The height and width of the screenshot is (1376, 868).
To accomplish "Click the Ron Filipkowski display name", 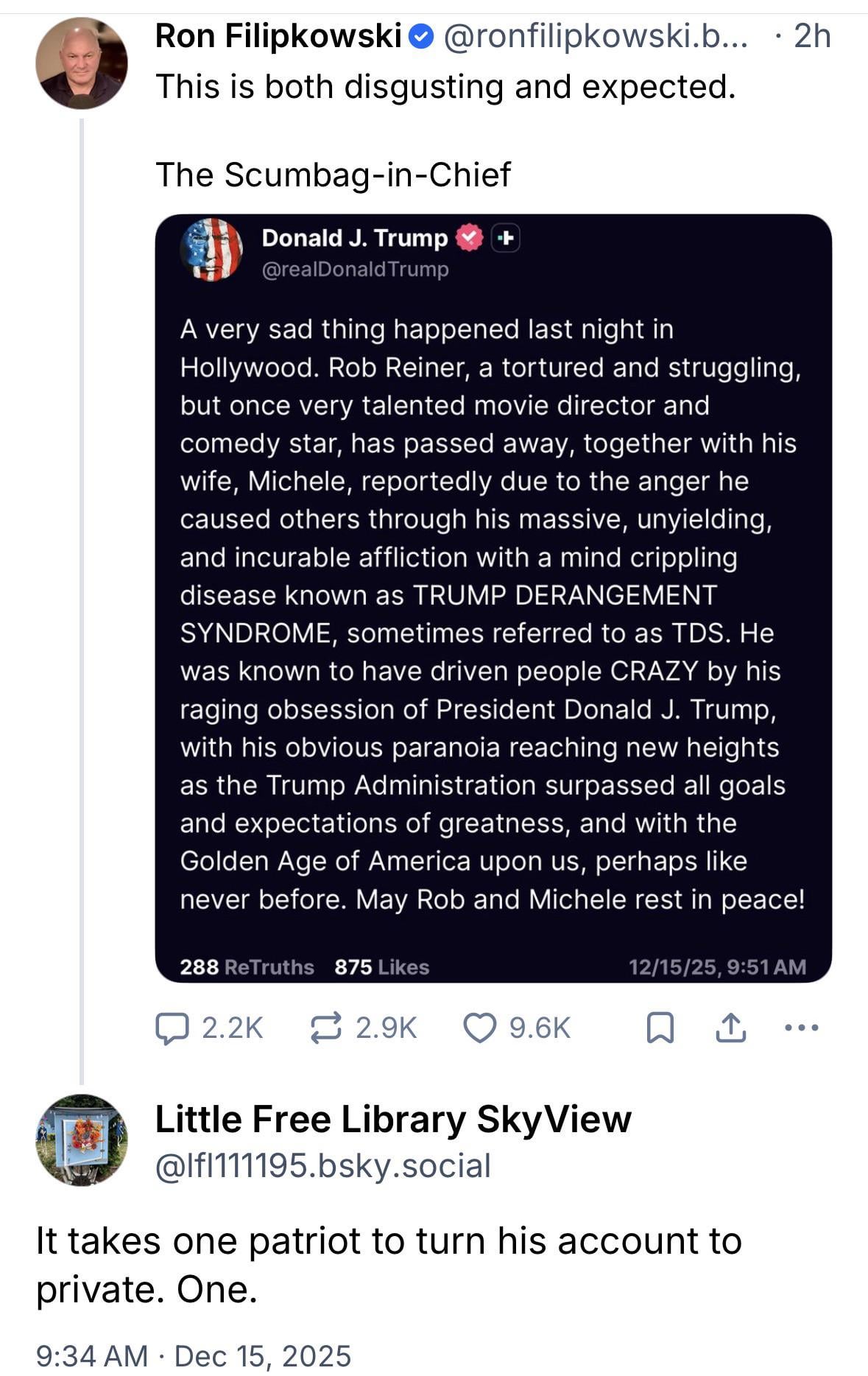I will [278, 36].
